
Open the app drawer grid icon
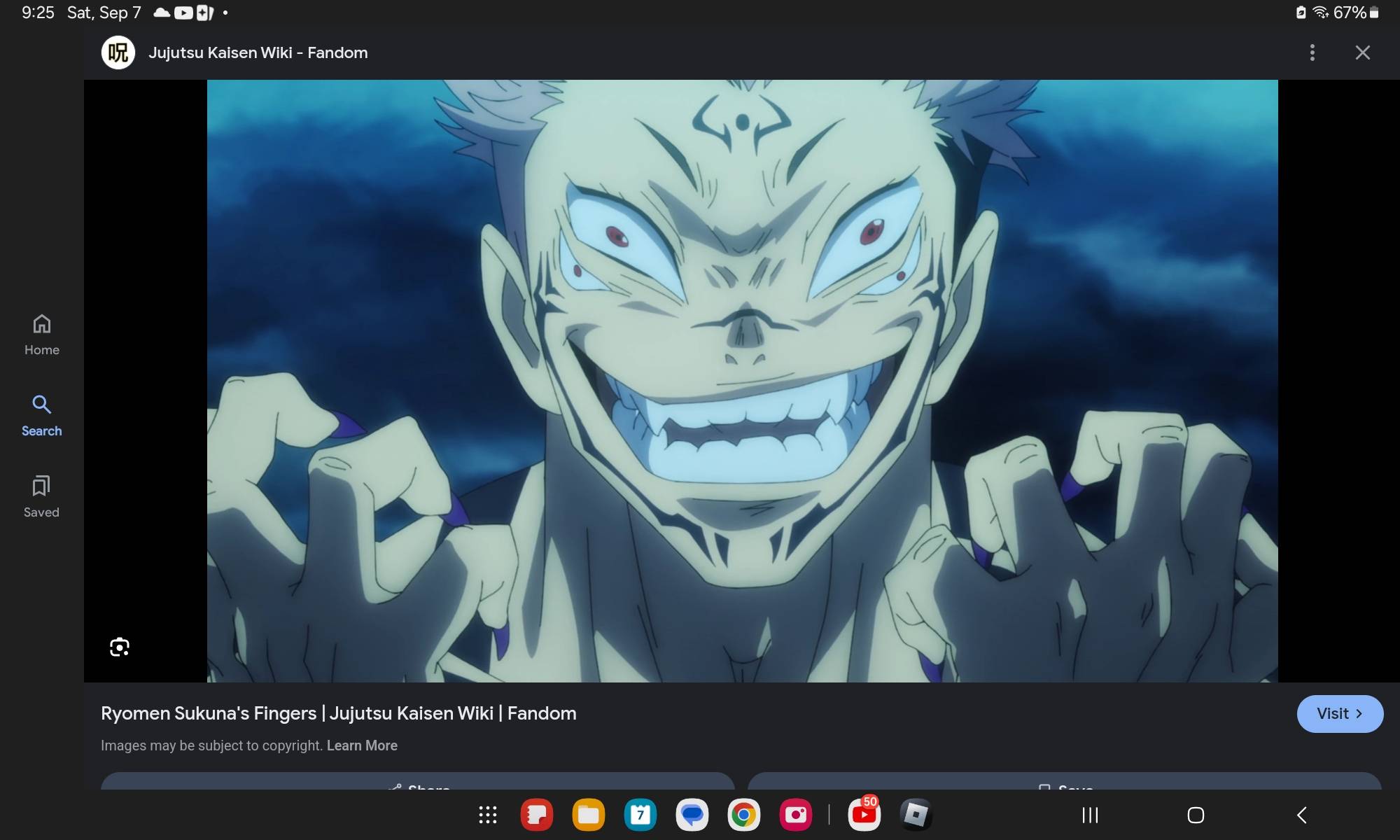coord(488,815)
